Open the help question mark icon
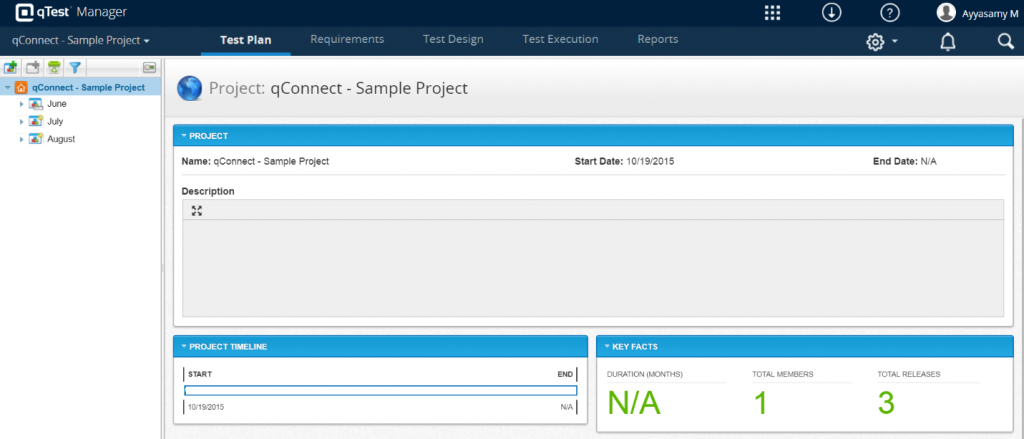This screenshot has width=1024, height=439. [890, 13]
